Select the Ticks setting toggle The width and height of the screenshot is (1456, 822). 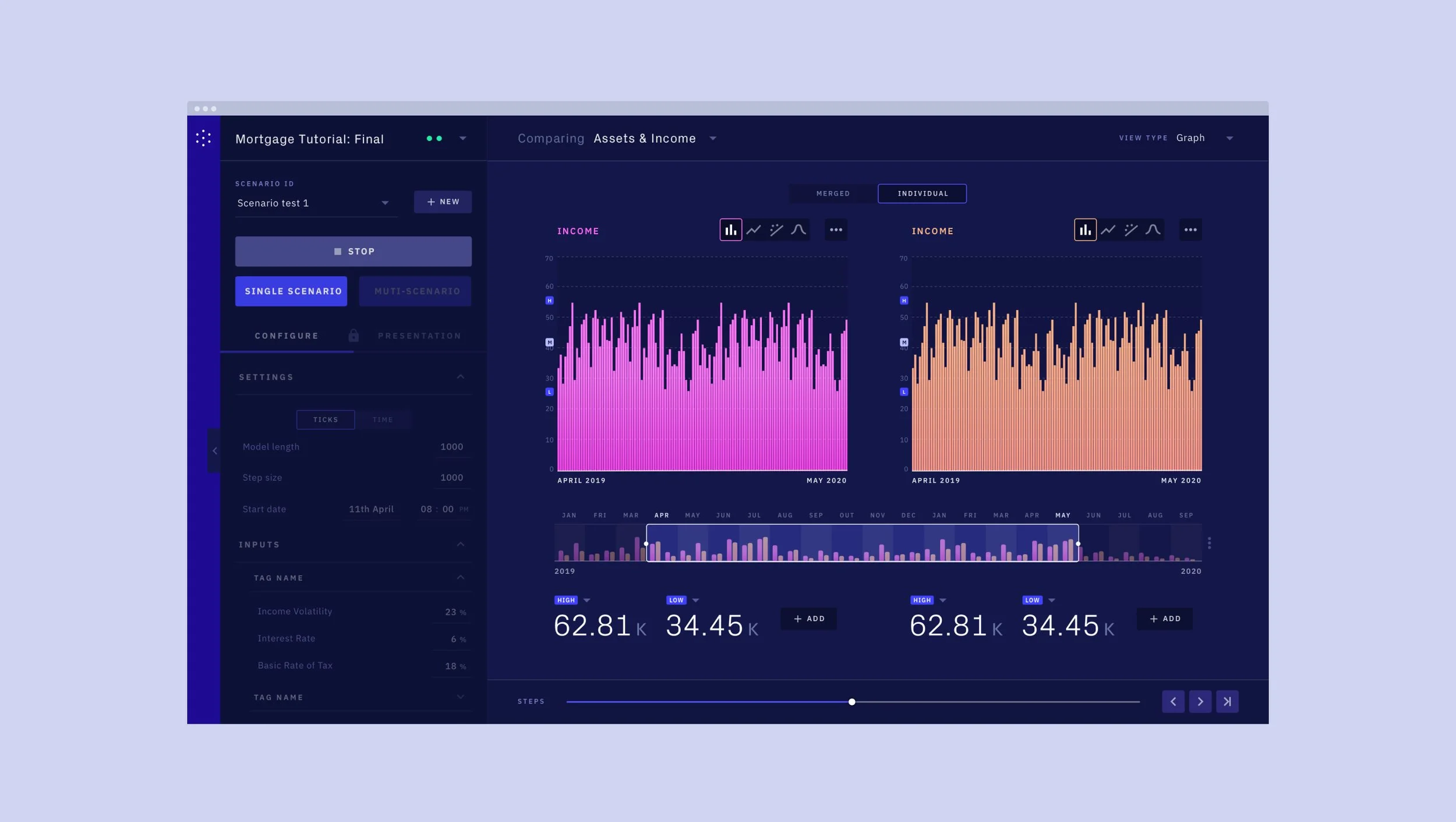coord(326,419)
